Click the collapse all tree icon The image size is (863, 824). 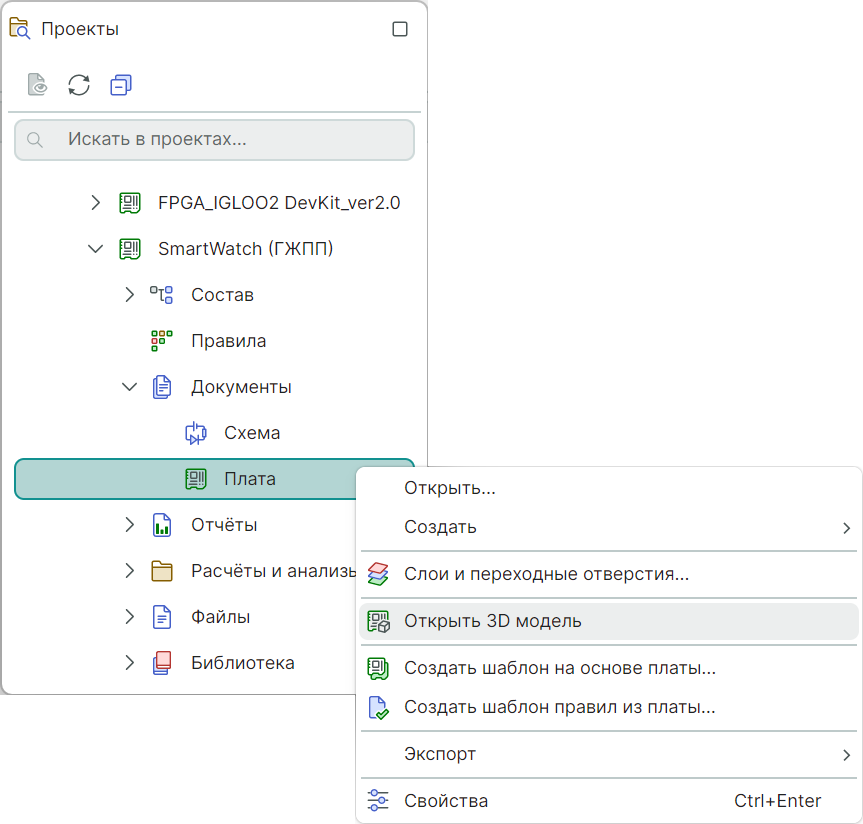point(121,85)
